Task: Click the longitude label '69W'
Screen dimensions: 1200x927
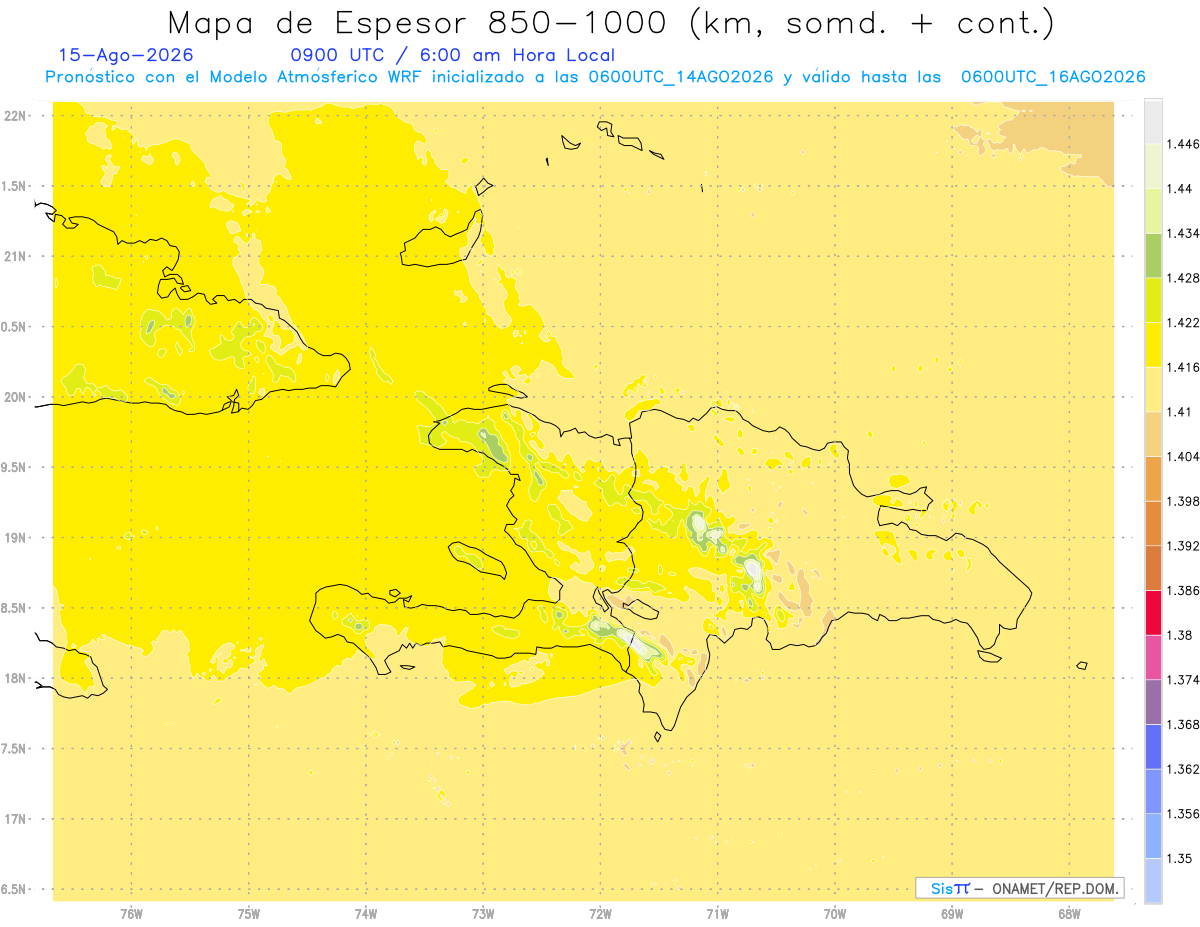Action: click(951, 913)
